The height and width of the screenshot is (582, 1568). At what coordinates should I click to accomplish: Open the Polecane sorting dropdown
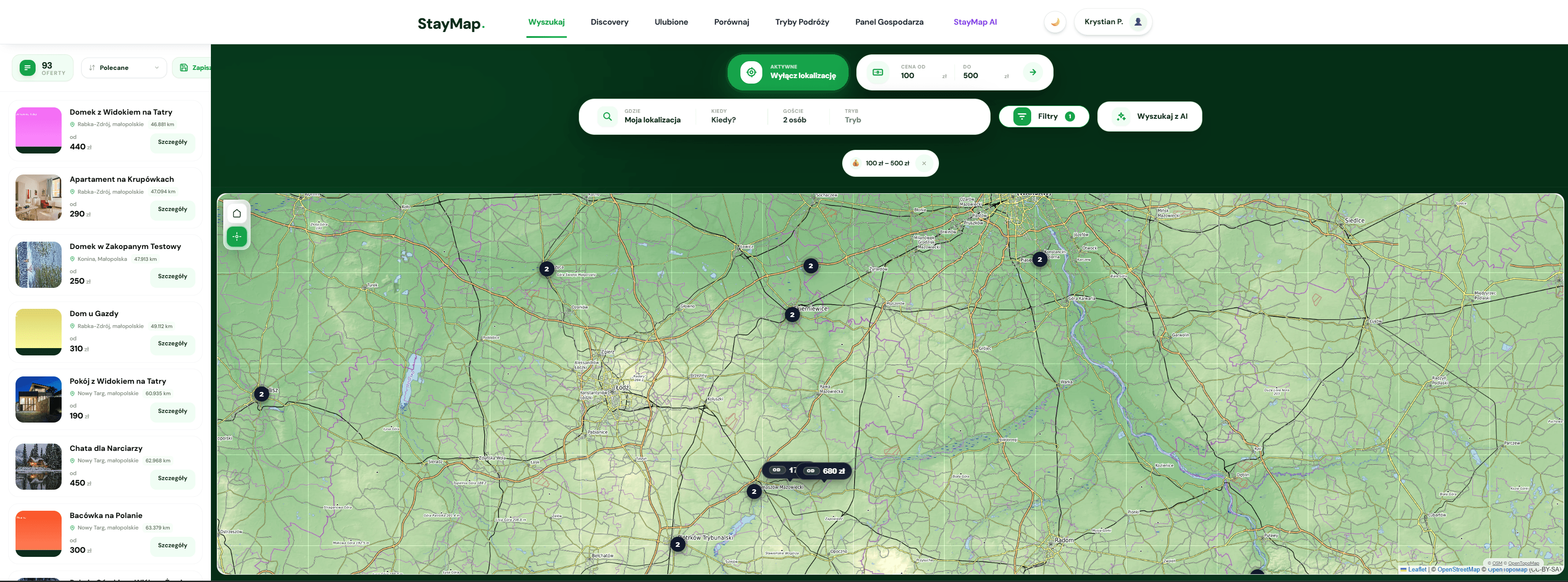tap(124, 68)
